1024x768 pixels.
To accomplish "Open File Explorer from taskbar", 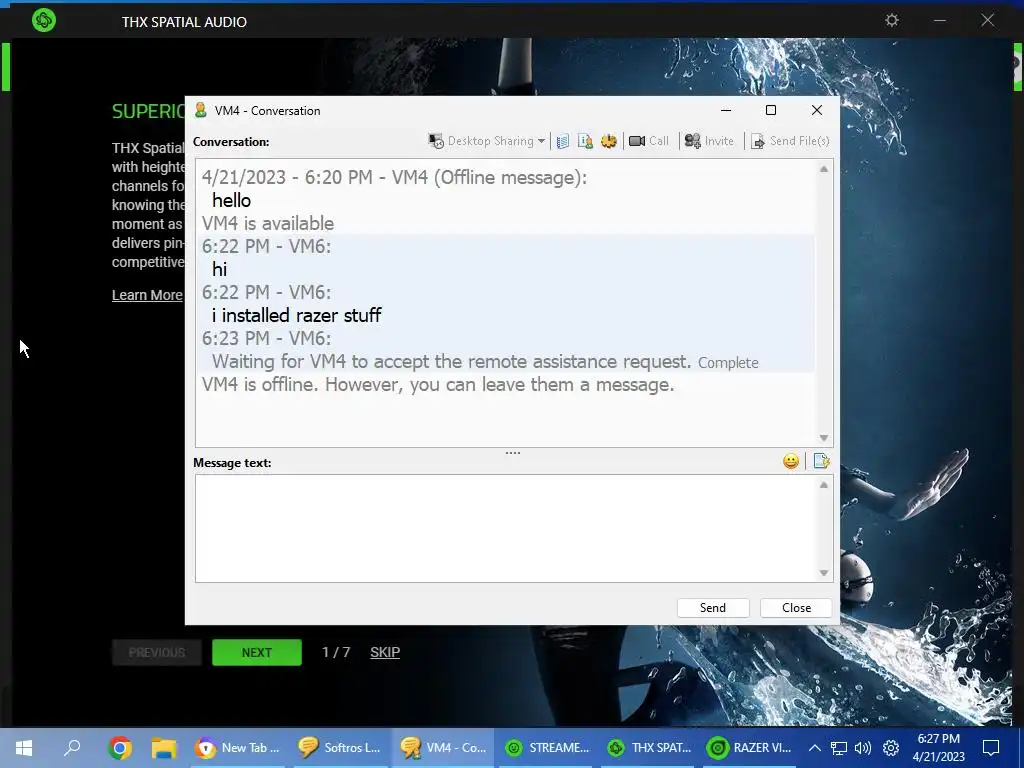I will (164, 748).
